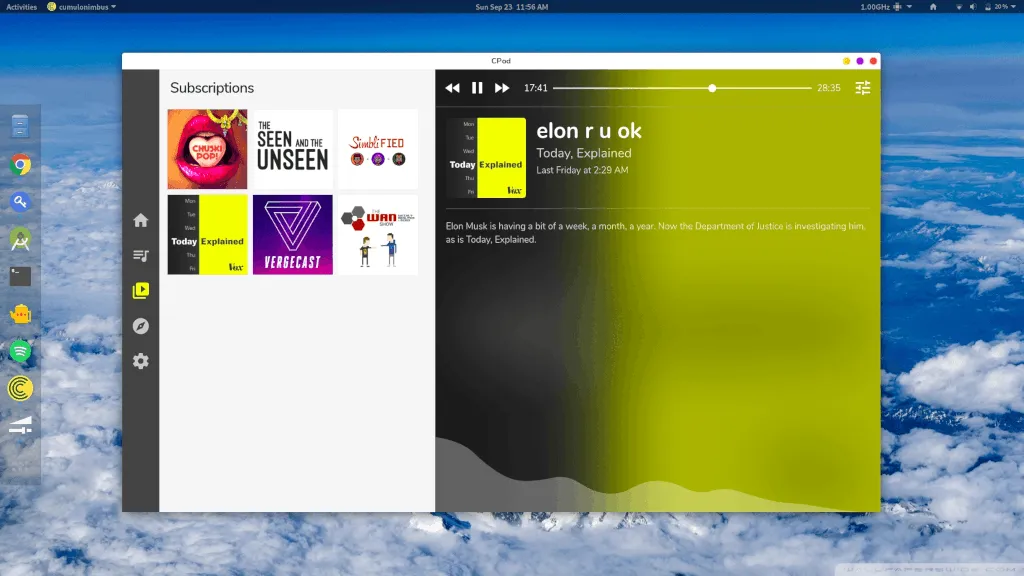Image resolution: width=1024 pixels, height=576 pixels.
Task: Open the Explore compass icon
Action: click(141, 326)
